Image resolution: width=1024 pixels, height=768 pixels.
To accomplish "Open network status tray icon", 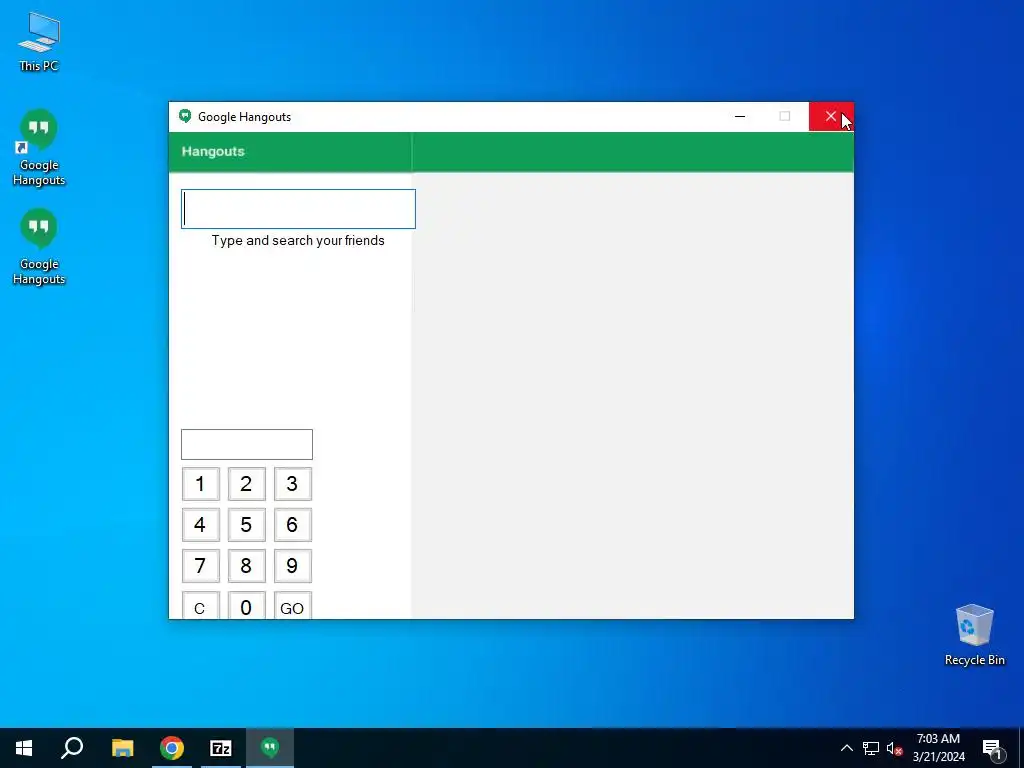I will (x=871, y=748).
